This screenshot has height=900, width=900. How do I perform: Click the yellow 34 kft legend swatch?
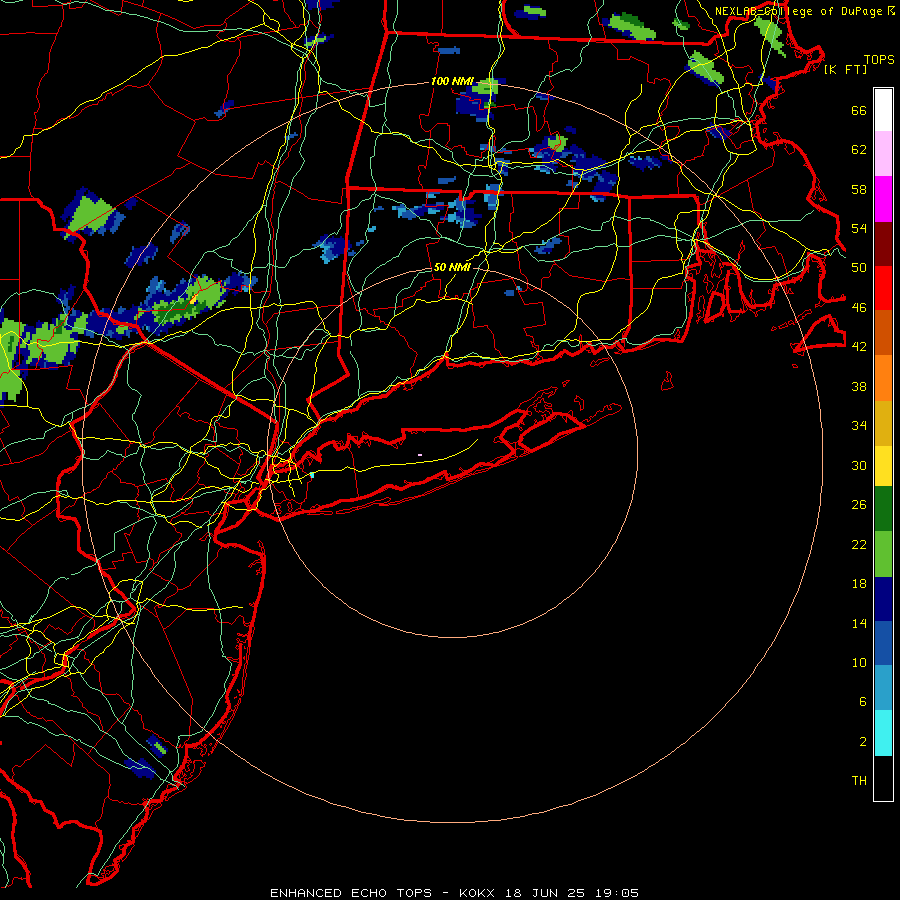[x=883, y=466]
